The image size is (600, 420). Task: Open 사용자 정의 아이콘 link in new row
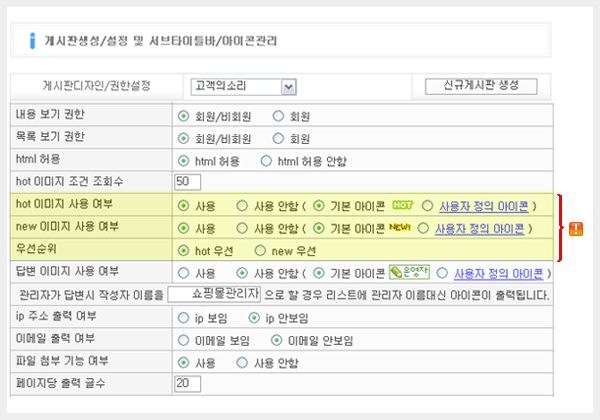(482, 228)
